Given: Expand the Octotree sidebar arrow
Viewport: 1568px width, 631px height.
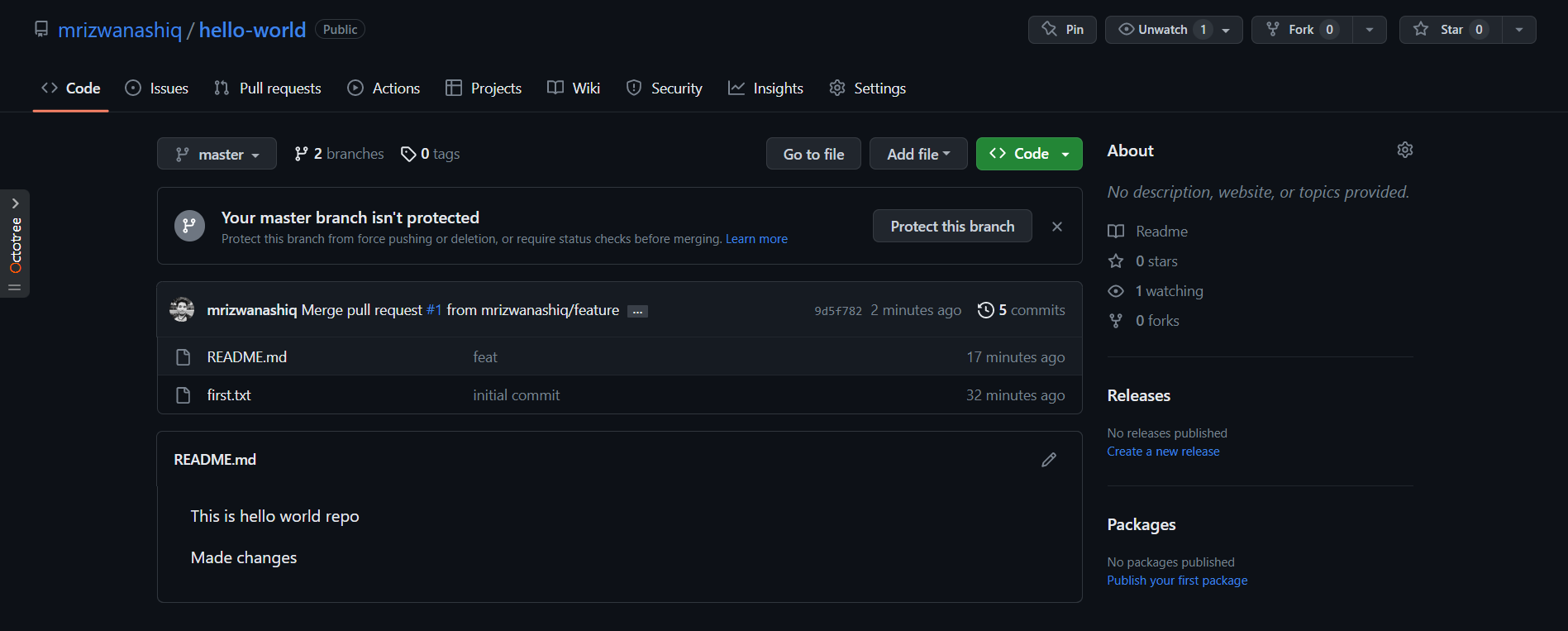Looking at the screenshot, I should [x=15, y=203].
